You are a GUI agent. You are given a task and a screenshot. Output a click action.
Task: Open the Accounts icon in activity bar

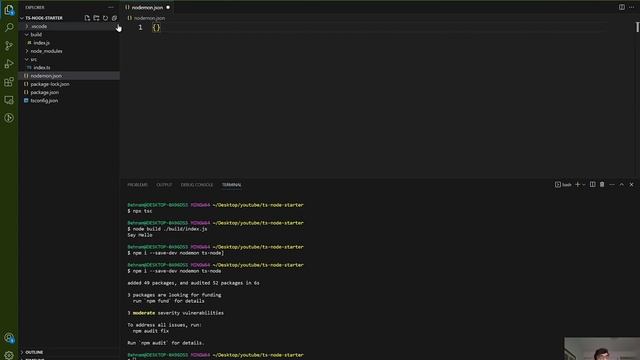[x=9, y=338]
